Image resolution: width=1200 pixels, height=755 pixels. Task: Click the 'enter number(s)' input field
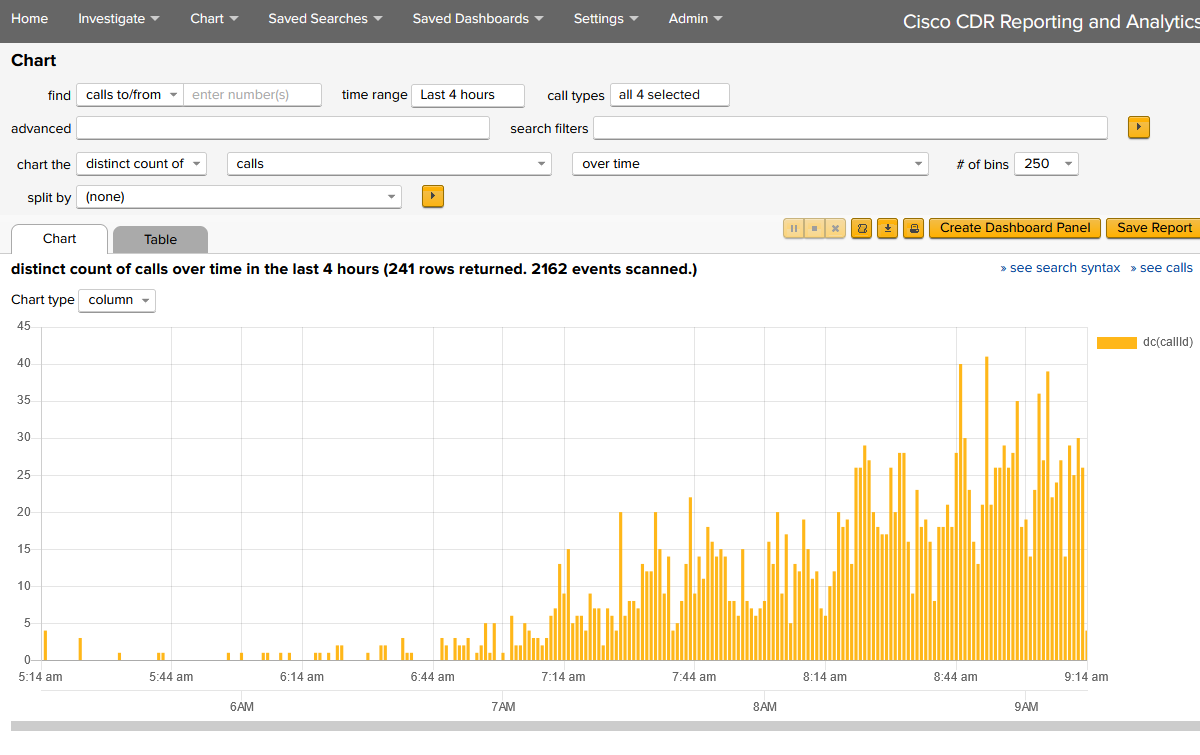tap(253, 94)
